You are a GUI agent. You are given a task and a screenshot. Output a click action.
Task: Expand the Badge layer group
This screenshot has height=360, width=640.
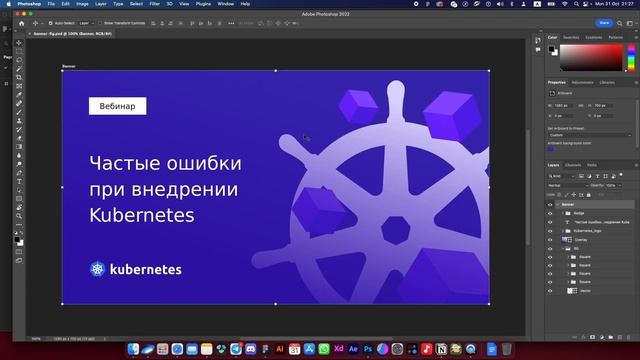[563, 213]
